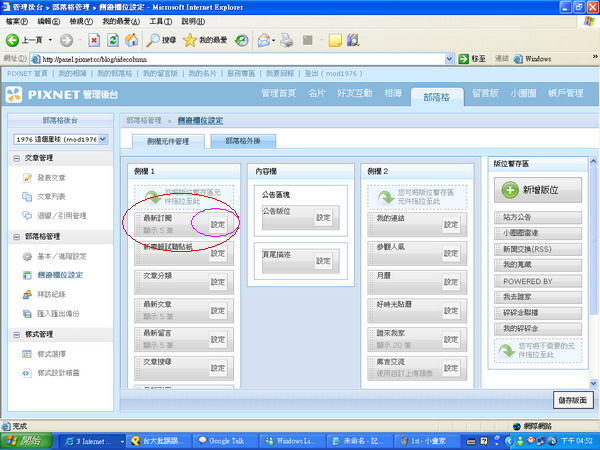Click the Home icon in toolbar
Image resolution: width=600 pixels, height=450 pixels.
(132, 40)
